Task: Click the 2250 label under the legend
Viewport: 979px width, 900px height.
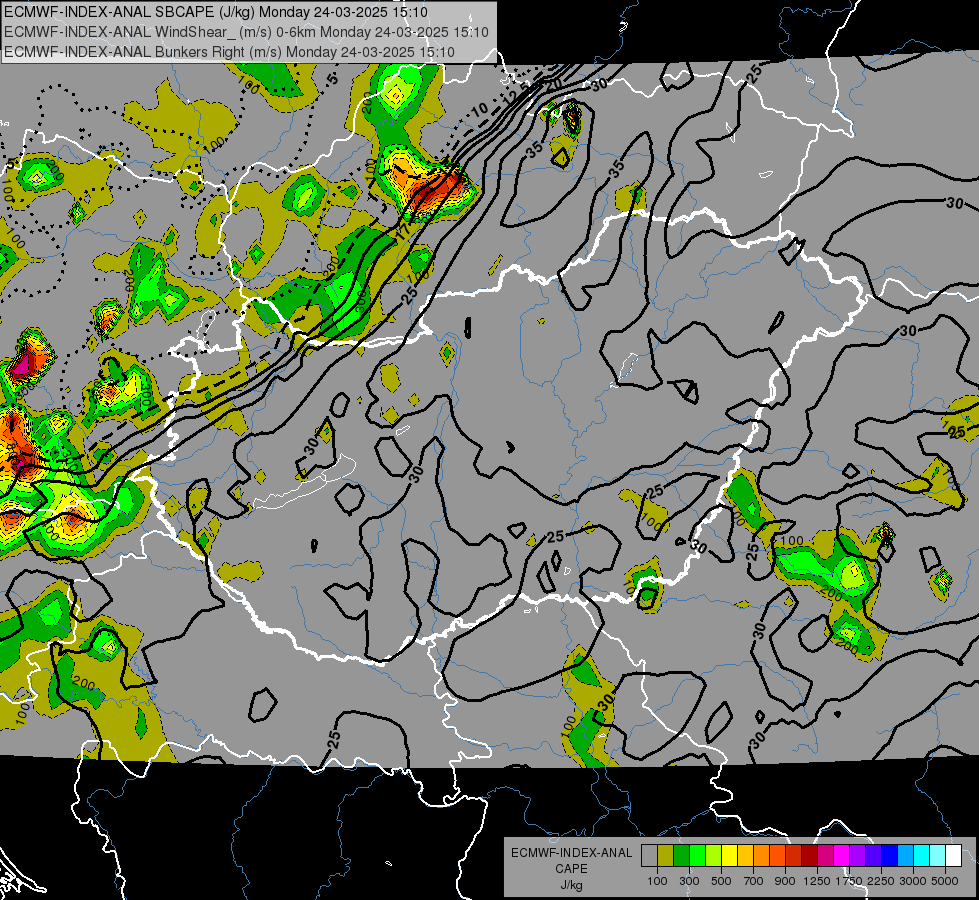Action: click(x=882, y=881)
